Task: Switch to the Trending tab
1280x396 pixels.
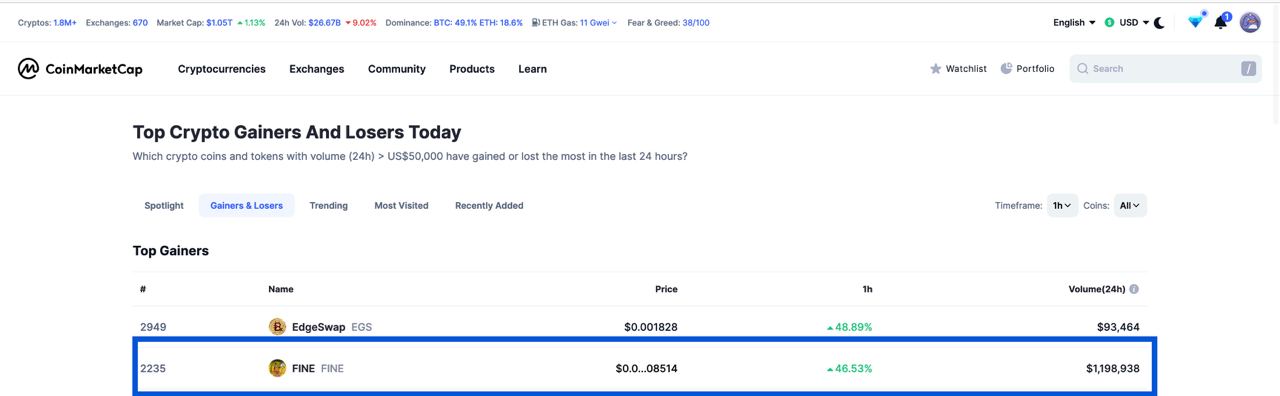Action: pyautogui.click(x=328, y=206)
